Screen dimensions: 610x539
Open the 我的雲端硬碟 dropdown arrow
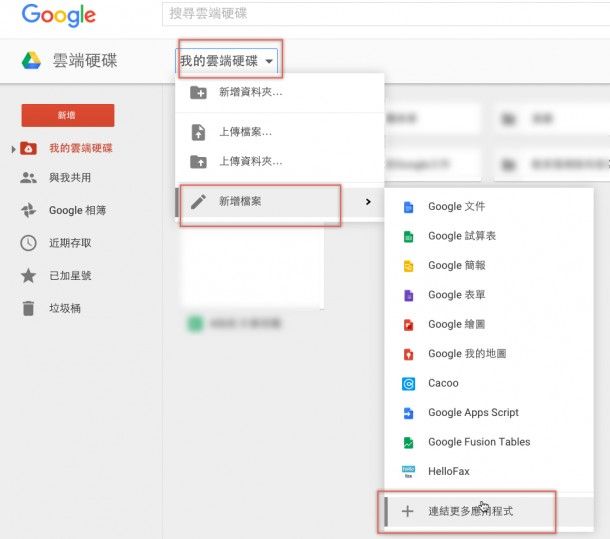coord(269,61)
